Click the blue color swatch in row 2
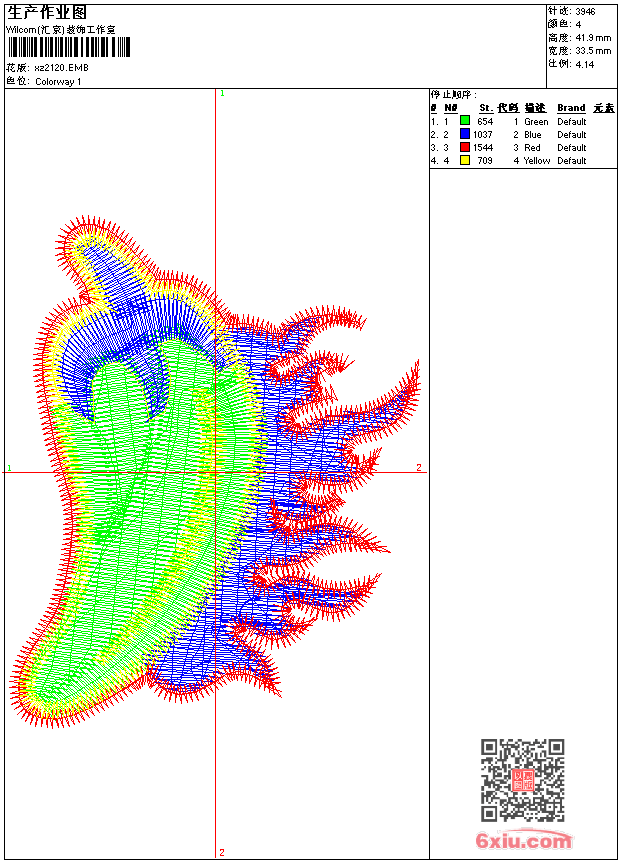This screenshot has width=620, height=860. 465,134
